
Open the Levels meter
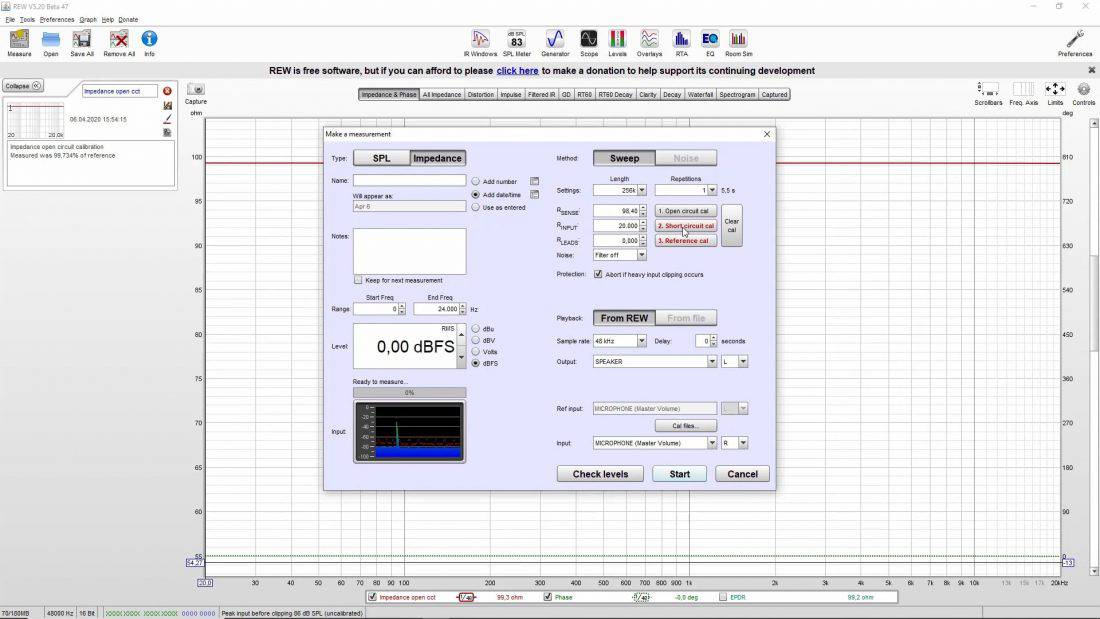click(617, 42)
